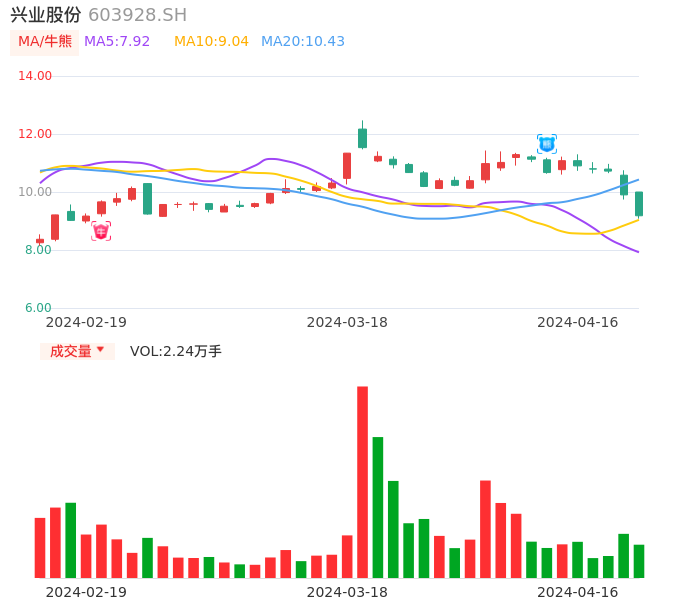
Task: Click the 兴业股份 stock name
Action: click(46, 15)
